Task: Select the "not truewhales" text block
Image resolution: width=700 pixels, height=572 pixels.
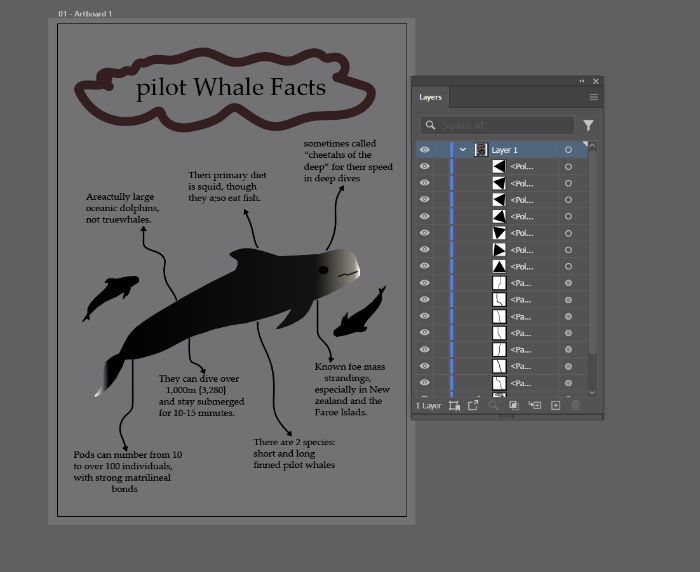Action: coord(122,208)
